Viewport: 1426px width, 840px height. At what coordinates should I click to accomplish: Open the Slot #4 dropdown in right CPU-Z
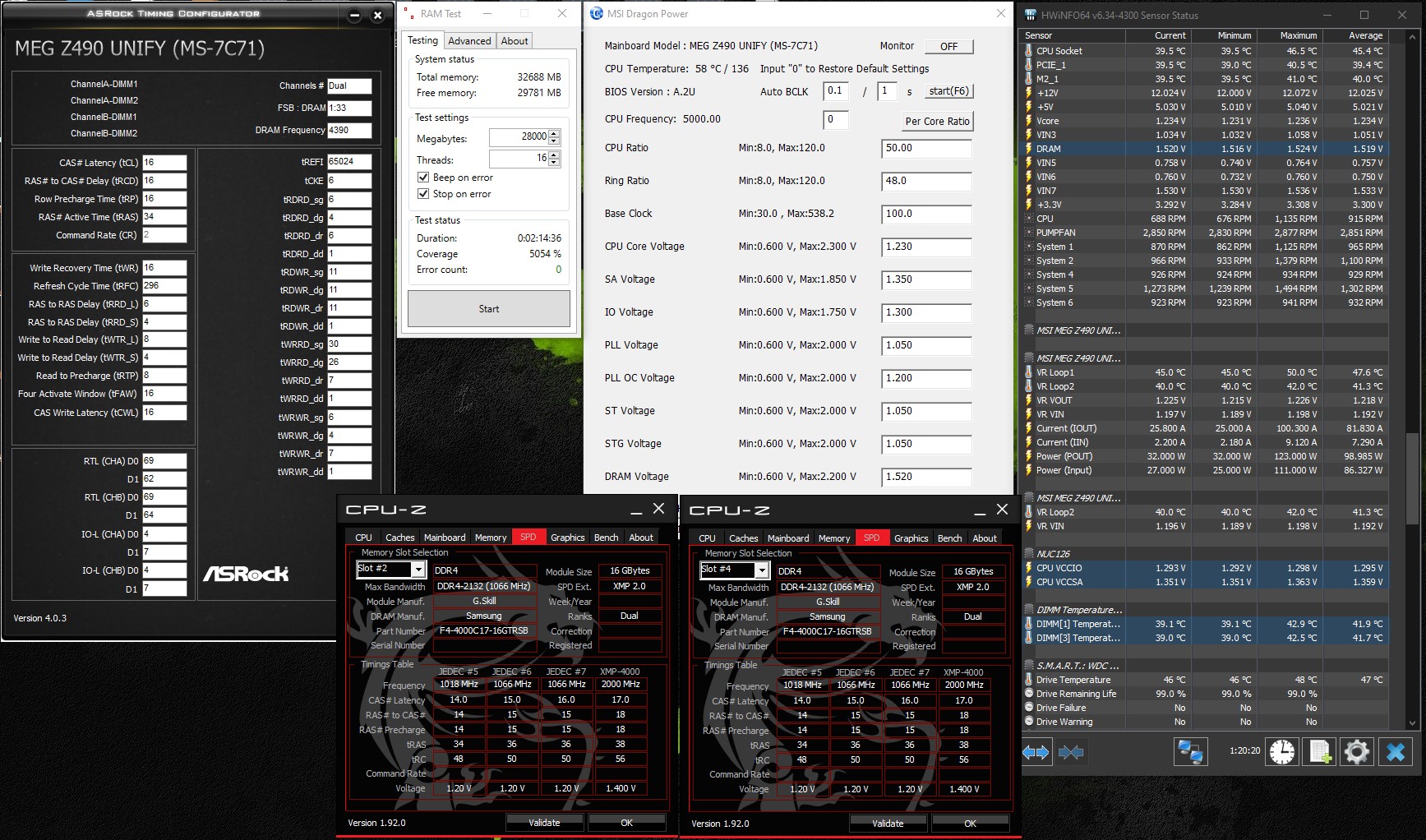(761, 570)
